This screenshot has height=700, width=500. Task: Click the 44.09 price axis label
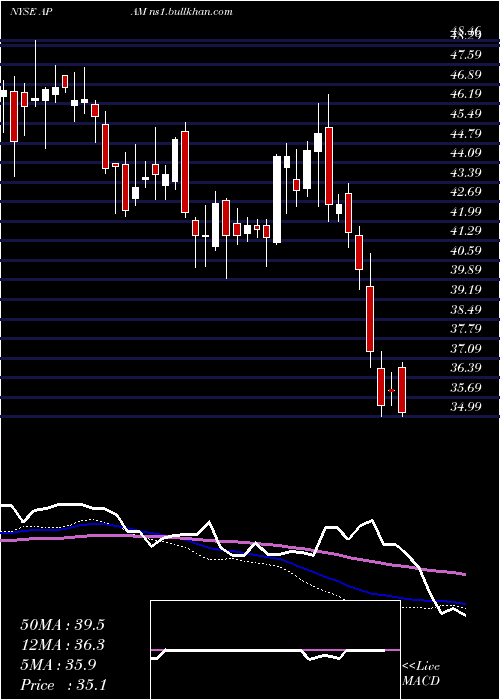click(x=466, y=153)
